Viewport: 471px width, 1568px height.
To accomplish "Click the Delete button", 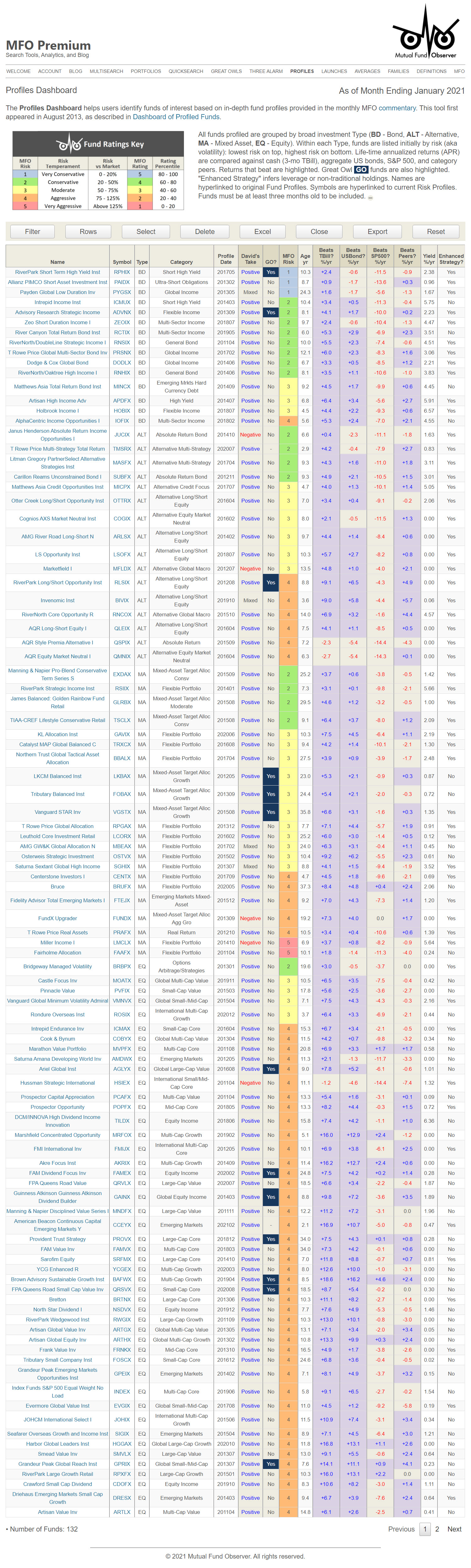I will tap(205, 231).
